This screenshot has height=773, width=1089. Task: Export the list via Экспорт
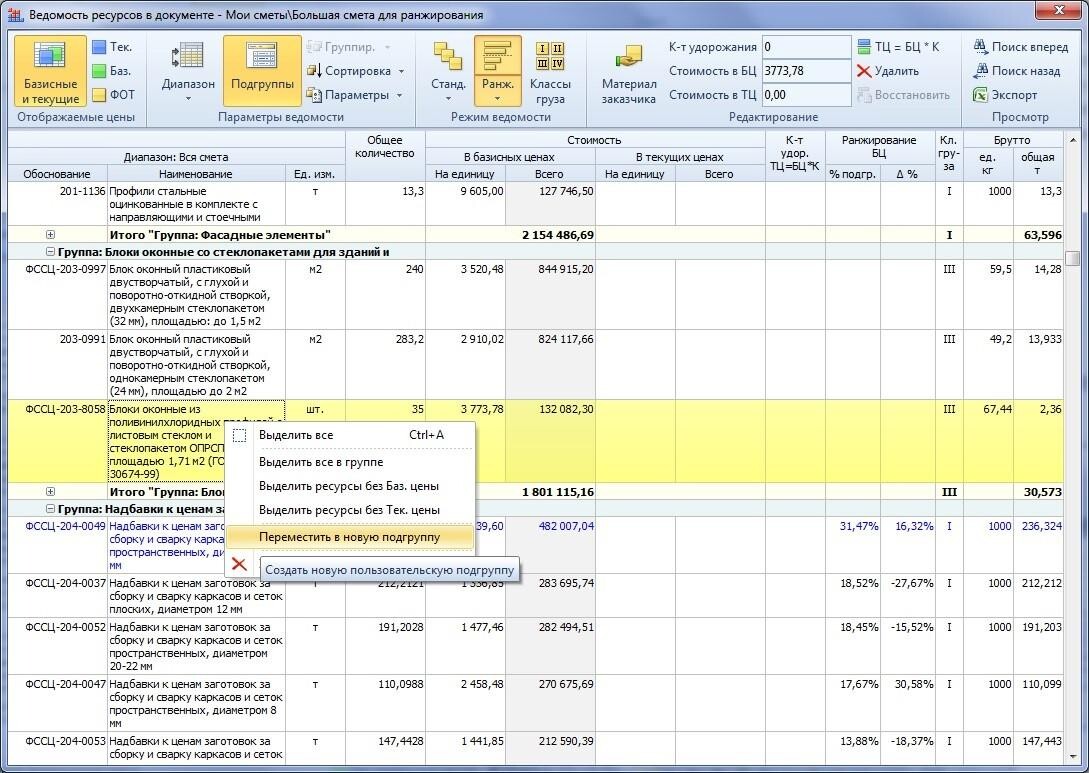point(1005,95)
